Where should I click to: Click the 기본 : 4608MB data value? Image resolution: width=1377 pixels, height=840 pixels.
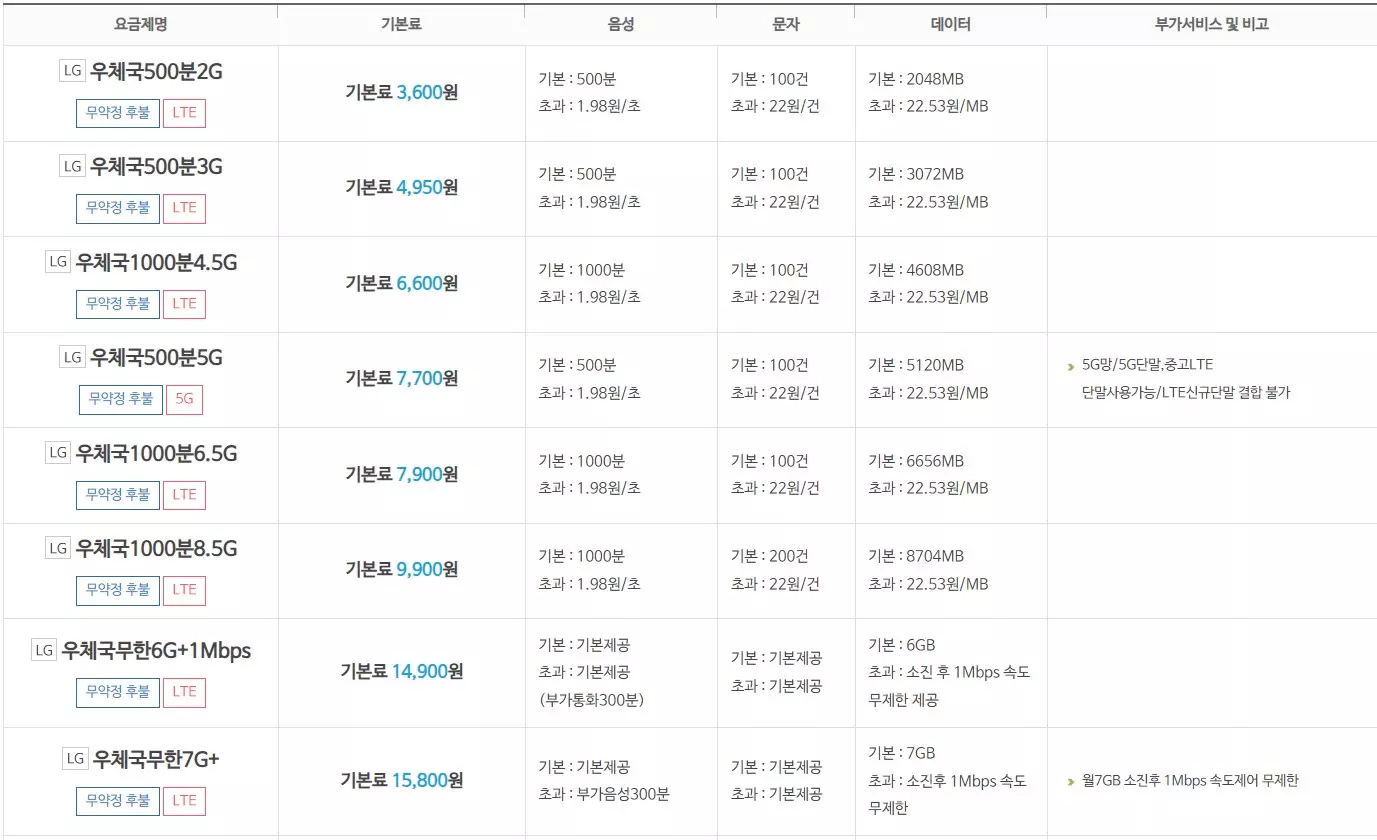916,270
